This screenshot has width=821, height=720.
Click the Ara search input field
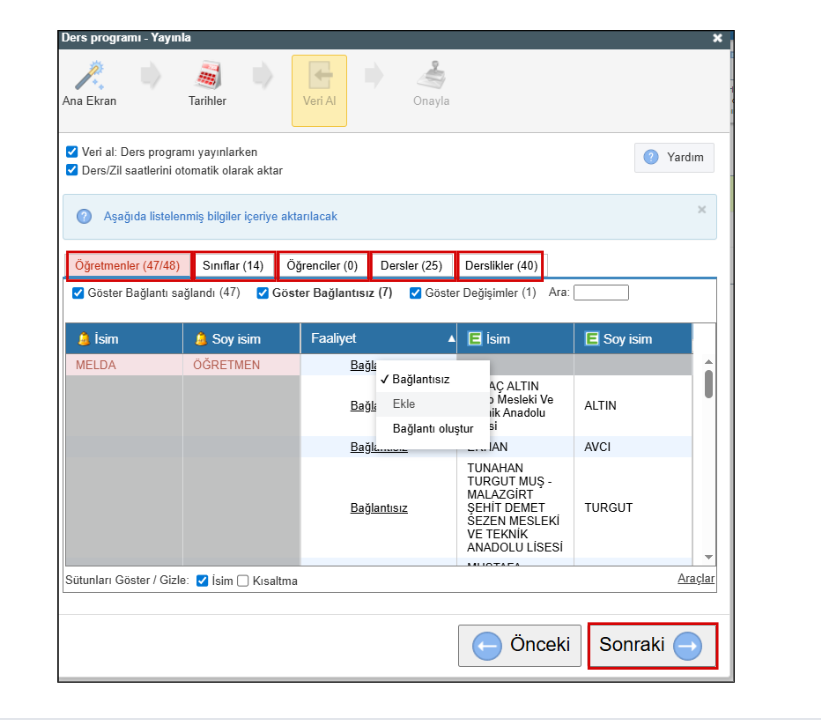(x=600, y=293)
